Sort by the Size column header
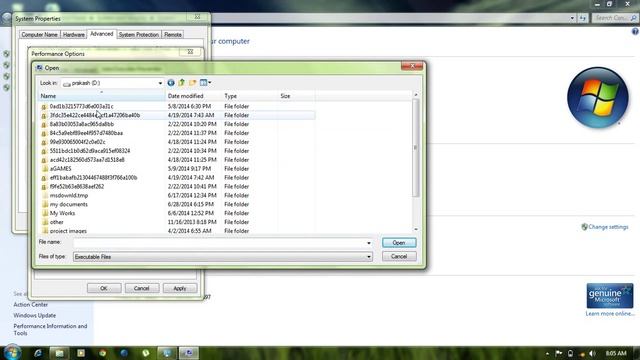Image resolution: width=640 pixels, height=360 pixels. coord(297,96)
